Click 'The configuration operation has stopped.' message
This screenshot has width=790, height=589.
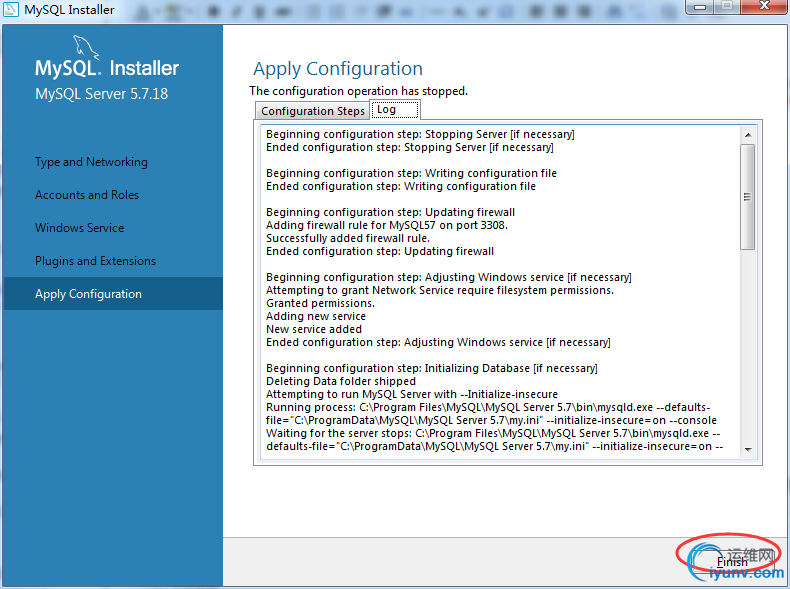coord(358,91)
